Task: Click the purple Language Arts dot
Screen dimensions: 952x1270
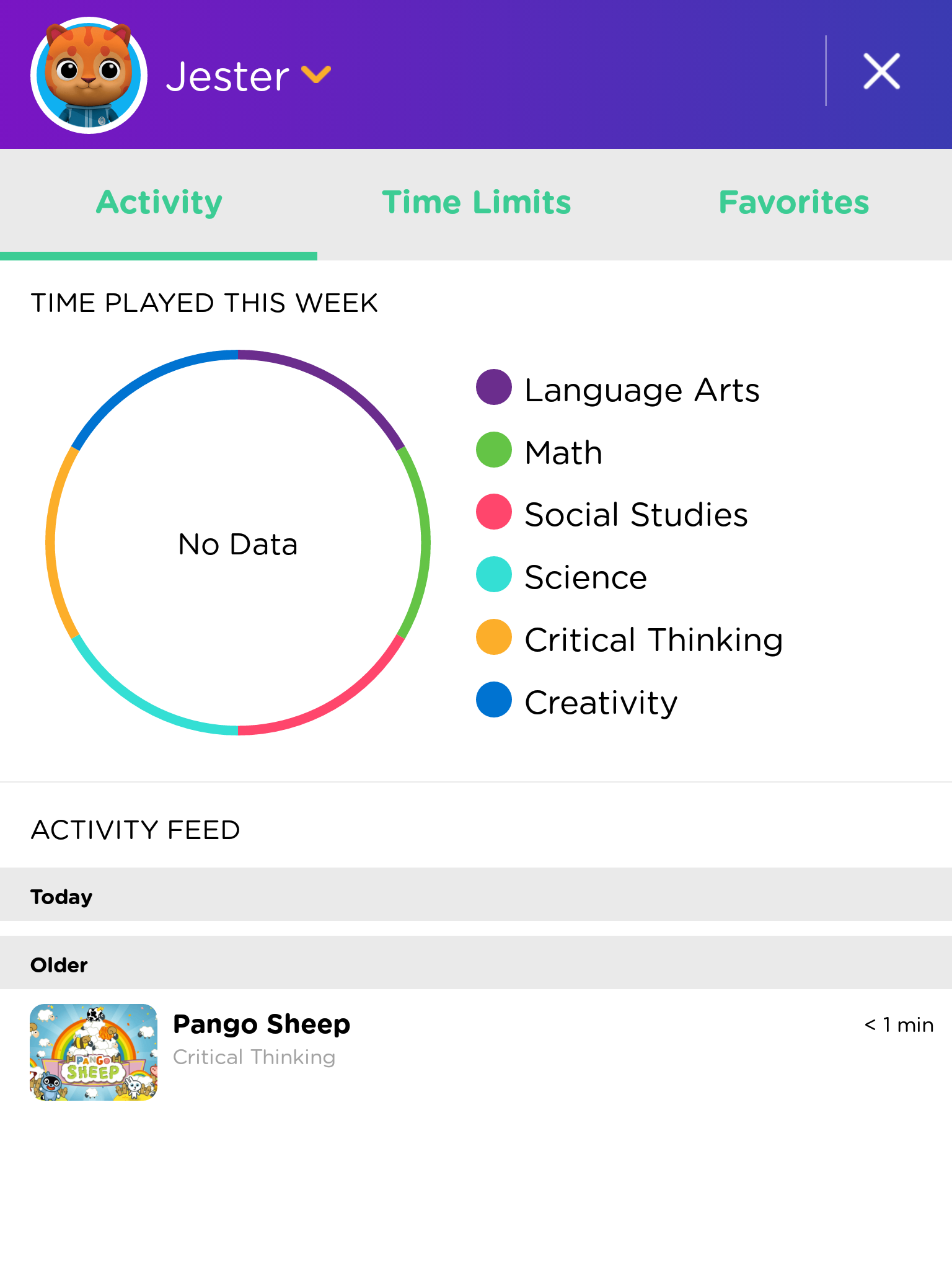Action: 494,388
